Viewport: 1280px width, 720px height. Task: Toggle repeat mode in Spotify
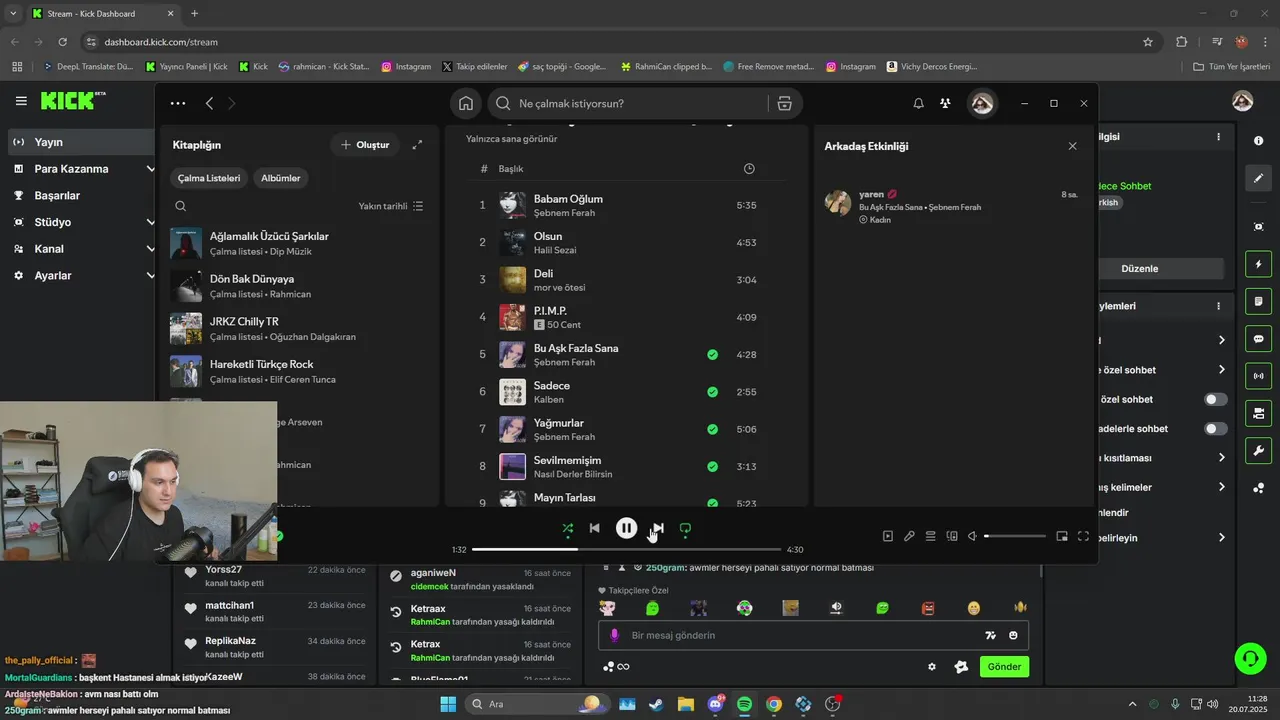pyautogui.click(x=685, y=528)
